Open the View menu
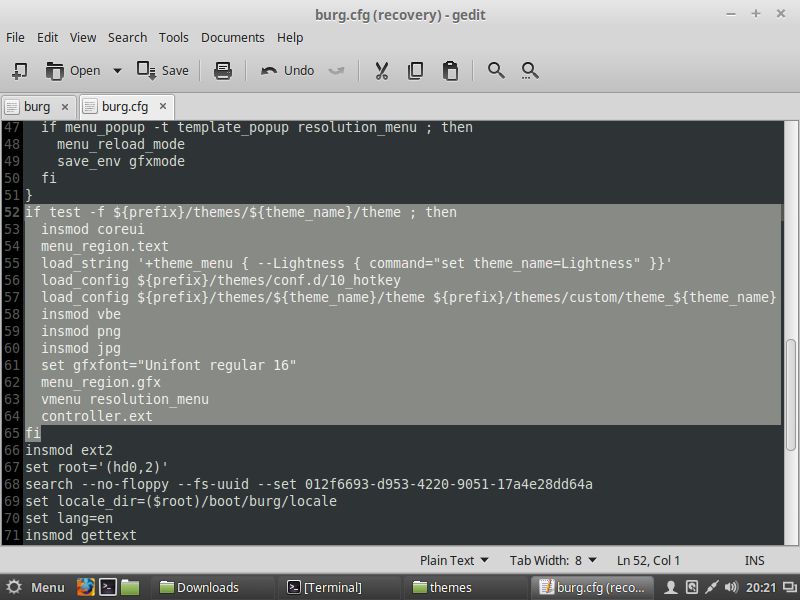The height and width of the screenshot is (600, 800). click(x=83, y=38)
